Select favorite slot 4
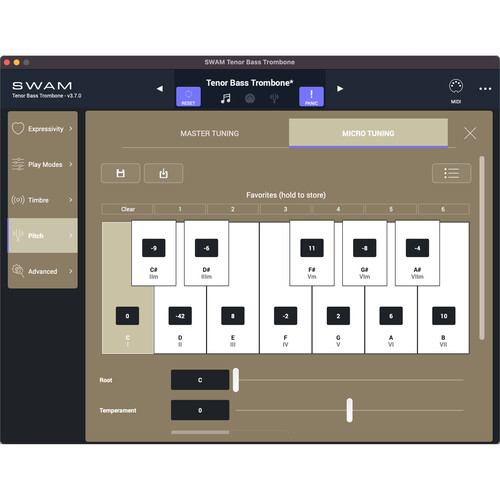Viewport: 500px width, 500px height. (x=338, y=209)
